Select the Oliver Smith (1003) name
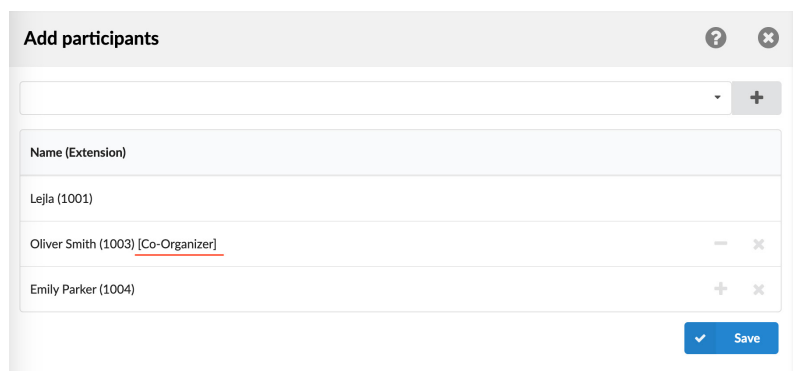Viewport: 804px width, 382px height. pyautogui.click(x=82, y=245)
